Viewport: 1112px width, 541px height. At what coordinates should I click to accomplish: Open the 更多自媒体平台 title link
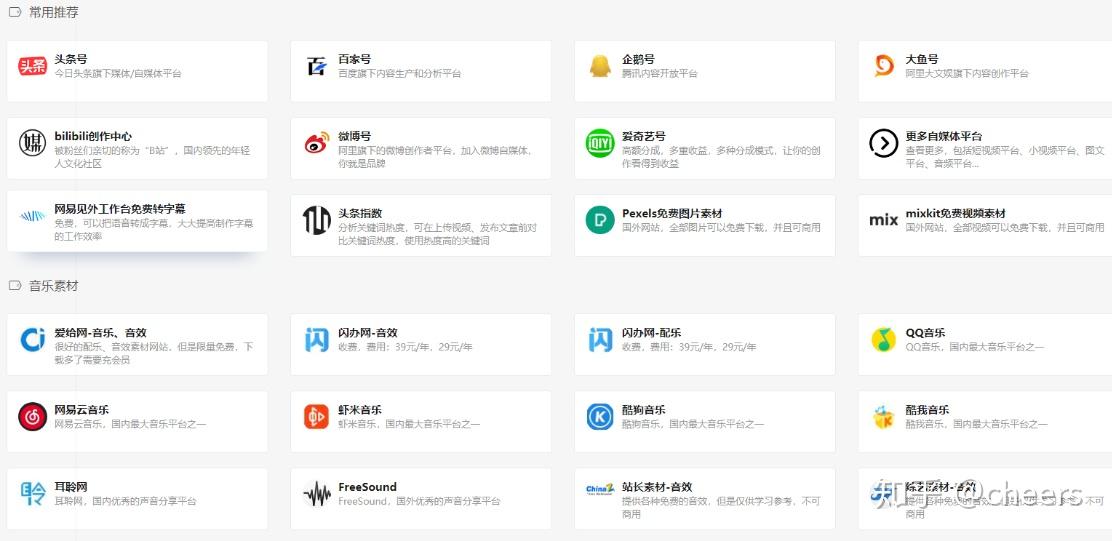(x=944, y=136)
